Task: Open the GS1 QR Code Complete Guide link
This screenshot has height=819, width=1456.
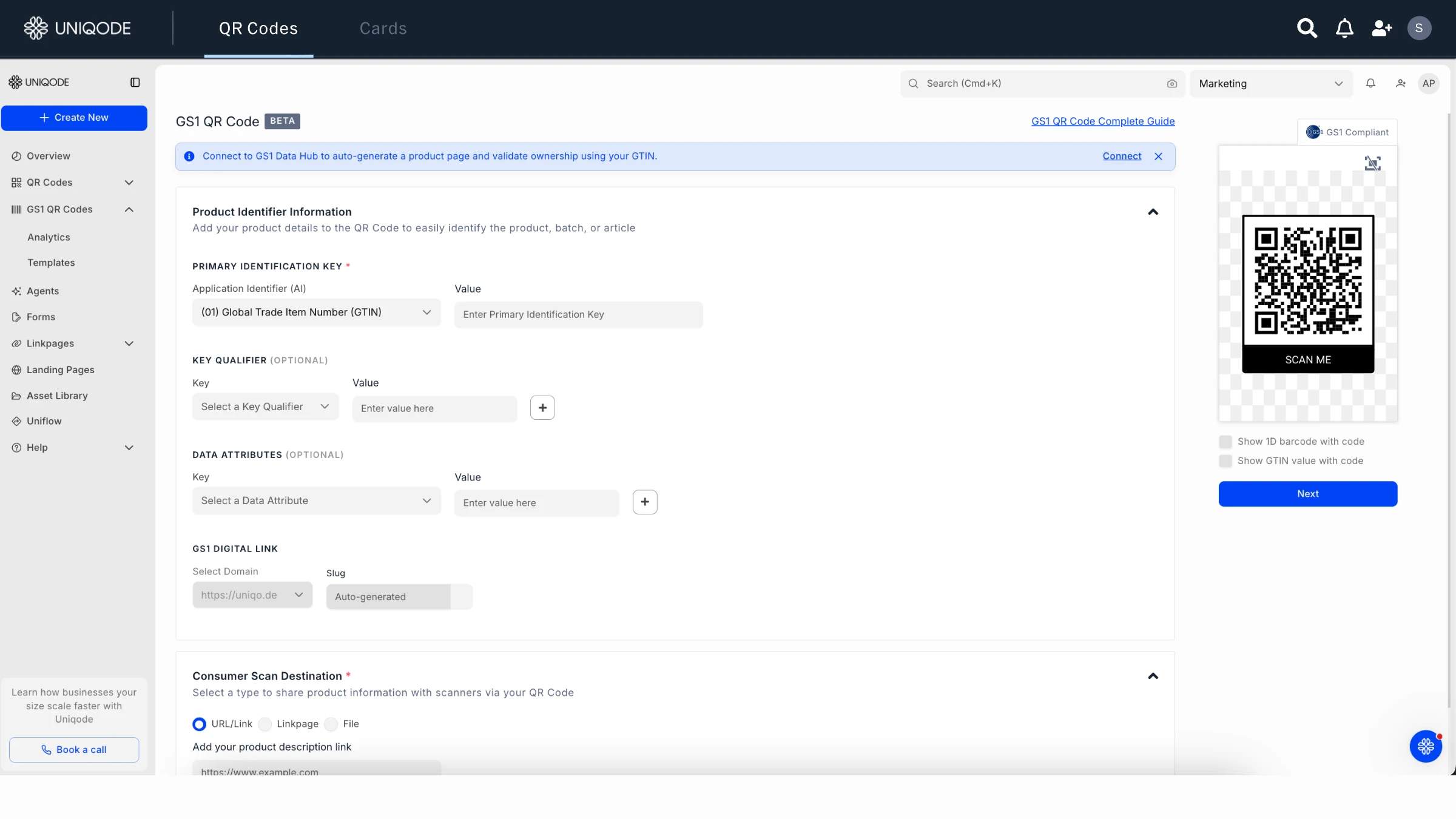Action: pyautogui.click(x=1103, y=121)
